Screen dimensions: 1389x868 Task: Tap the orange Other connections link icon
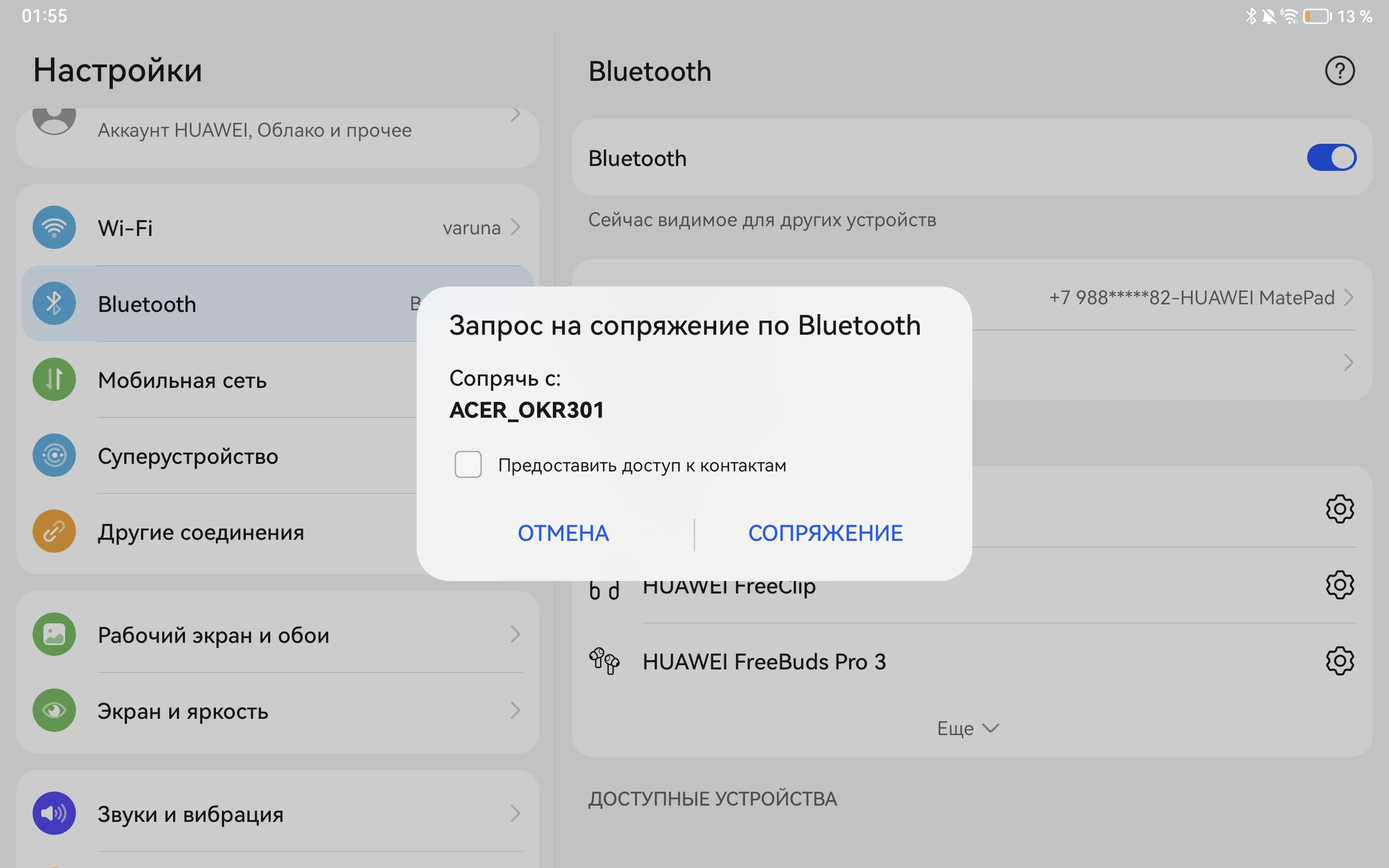tap(54, 531)
